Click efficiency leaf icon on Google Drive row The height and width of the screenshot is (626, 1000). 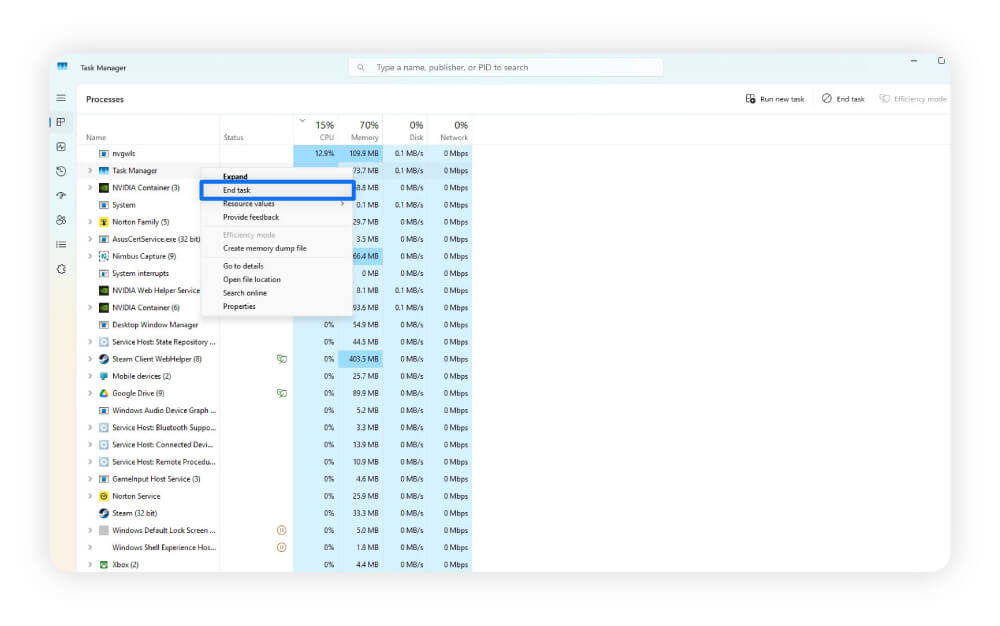click(281, 393)
